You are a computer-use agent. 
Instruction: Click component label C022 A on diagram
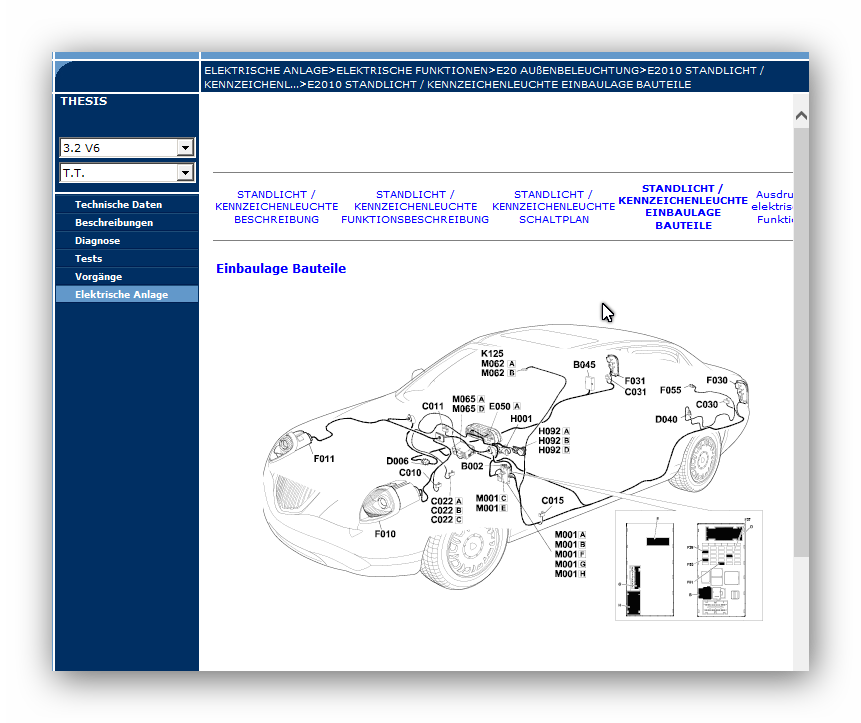click(446, 501)
